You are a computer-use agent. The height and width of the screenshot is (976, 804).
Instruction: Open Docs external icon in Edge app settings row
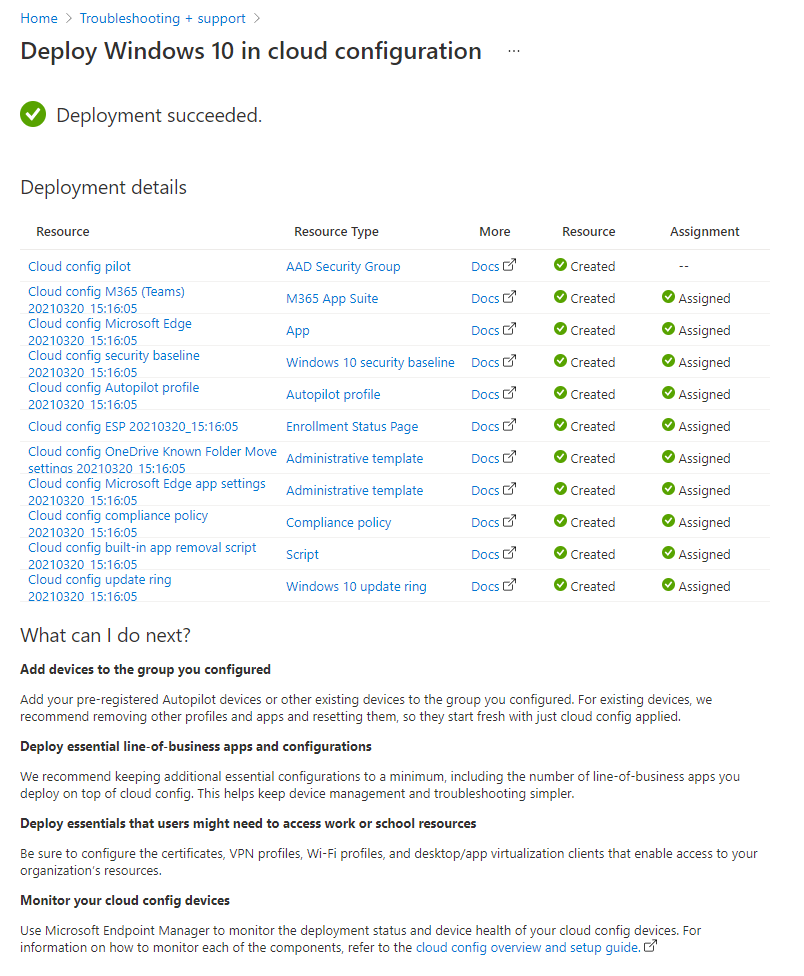click(x=510, y=489)
